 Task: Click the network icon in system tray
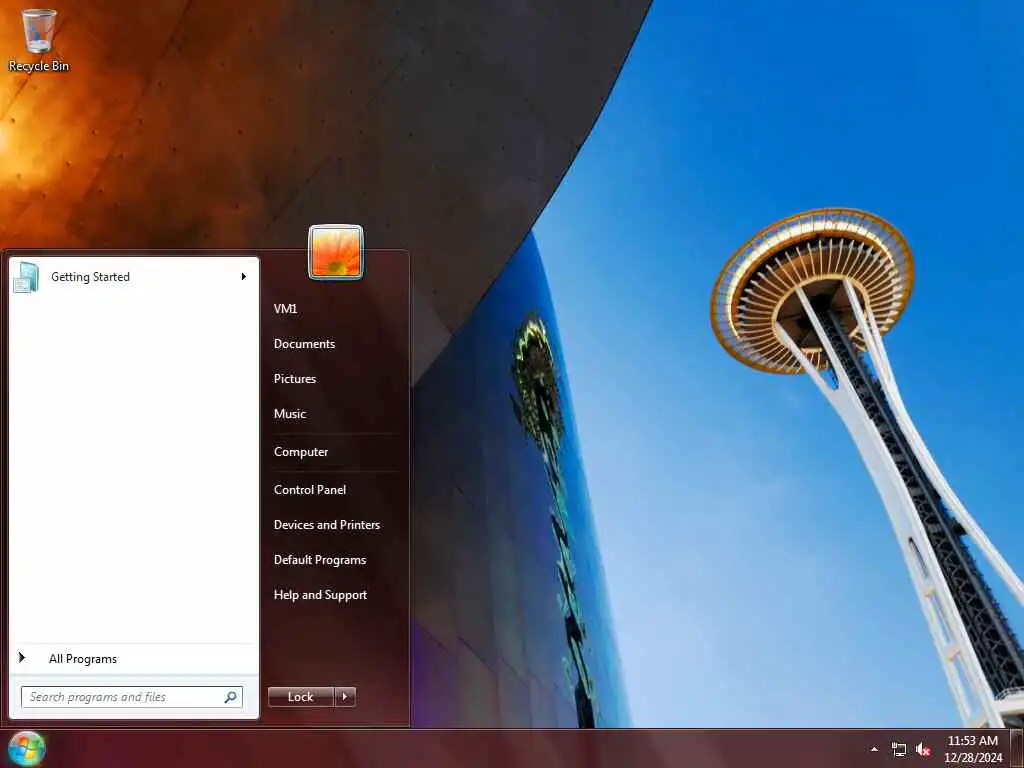pyautogui.click(x=899, y=750)
